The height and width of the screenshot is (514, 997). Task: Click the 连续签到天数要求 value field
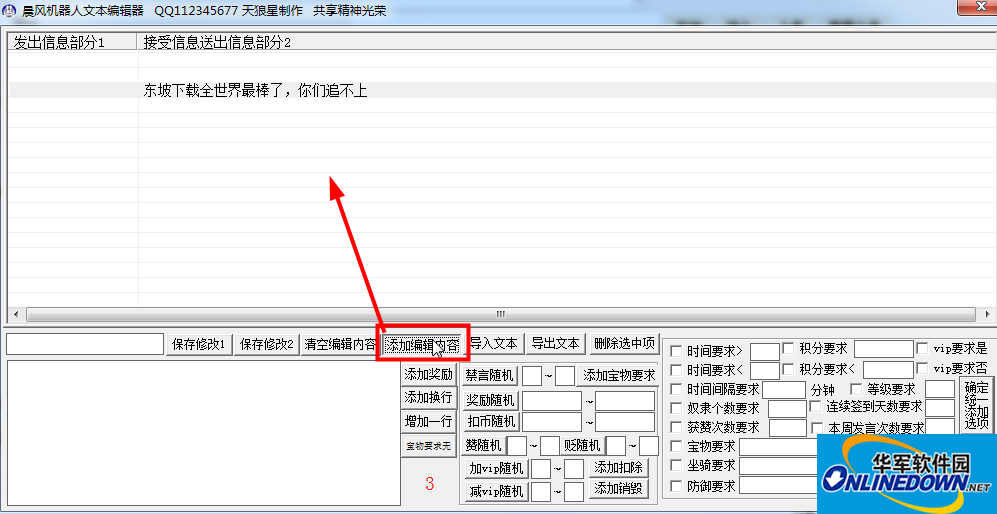tap(940, 408)
